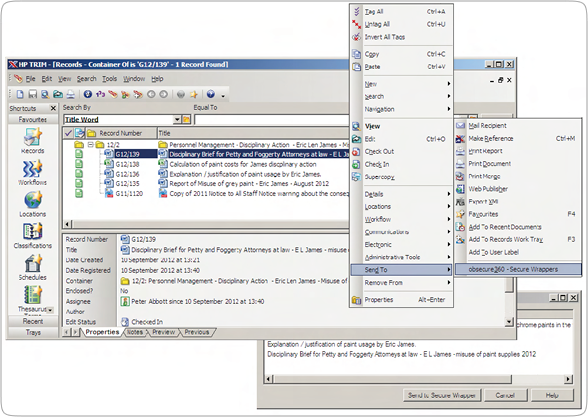Click the Help button in dialog

tap(552, 395)
